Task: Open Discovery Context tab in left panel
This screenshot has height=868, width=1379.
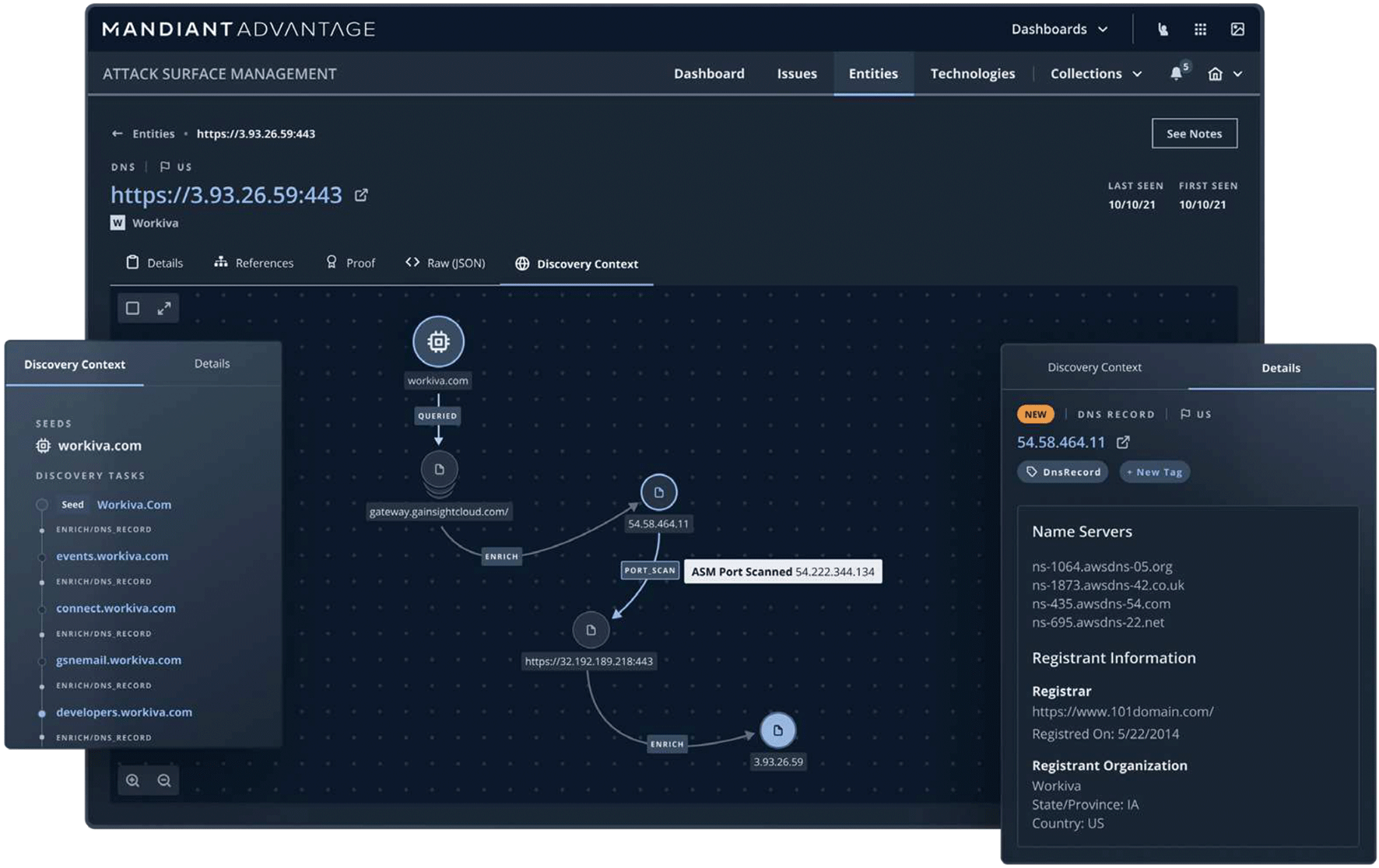Action: tap(75, 364)
